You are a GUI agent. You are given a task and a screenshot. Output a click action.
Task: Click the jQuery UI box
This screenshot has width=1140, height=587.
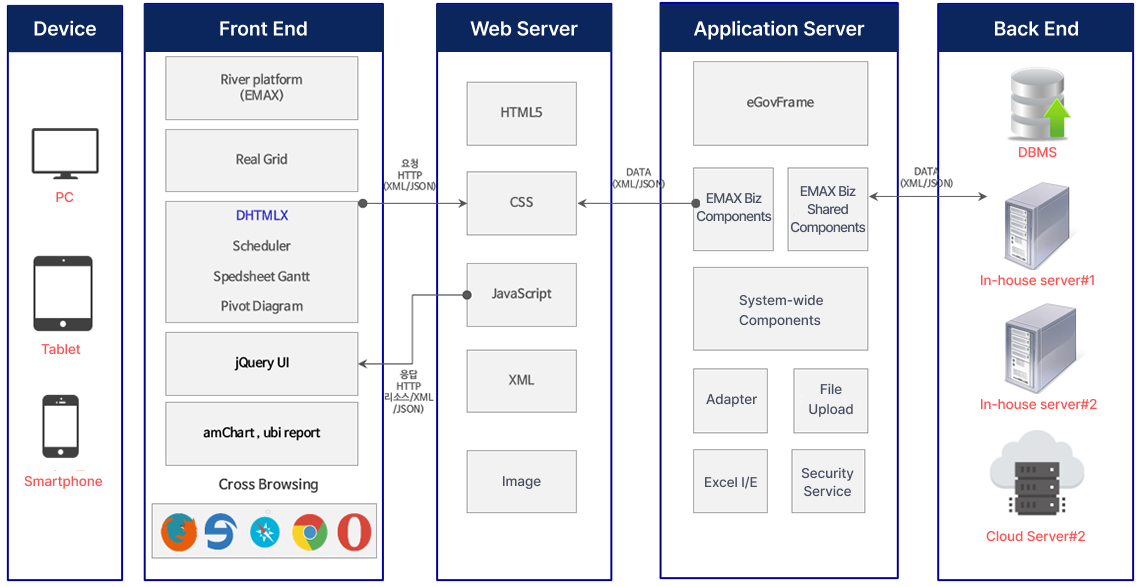point(262,364)
